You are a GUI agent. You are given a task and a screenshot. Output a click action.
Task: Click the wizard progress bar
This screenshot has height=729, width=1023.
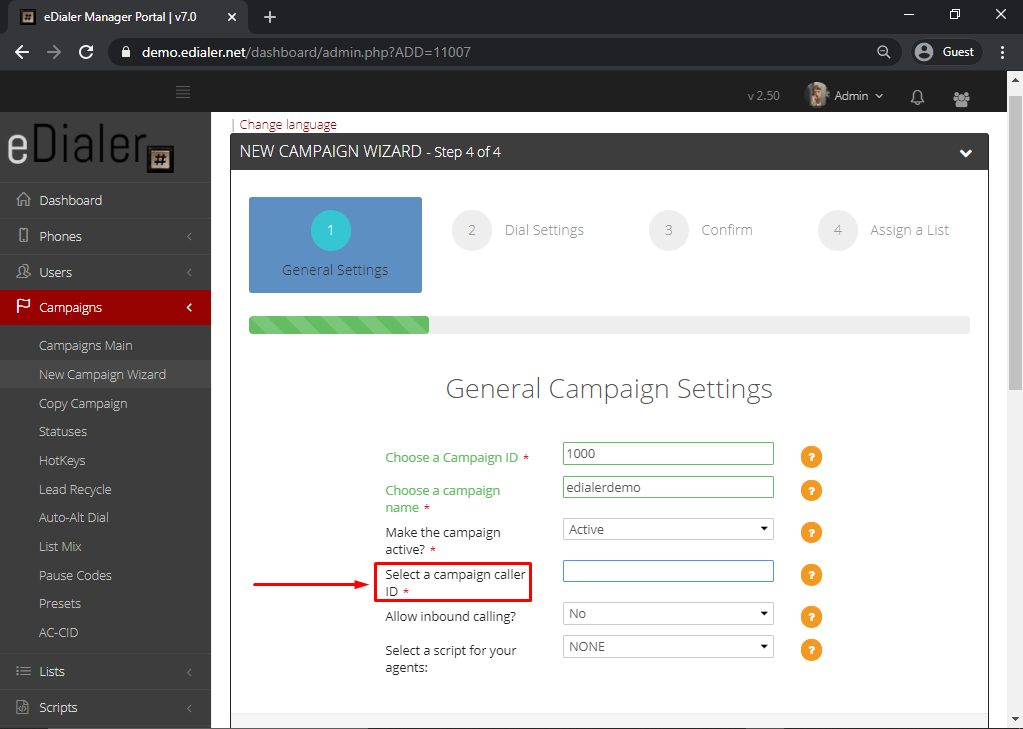pos(609,325)
